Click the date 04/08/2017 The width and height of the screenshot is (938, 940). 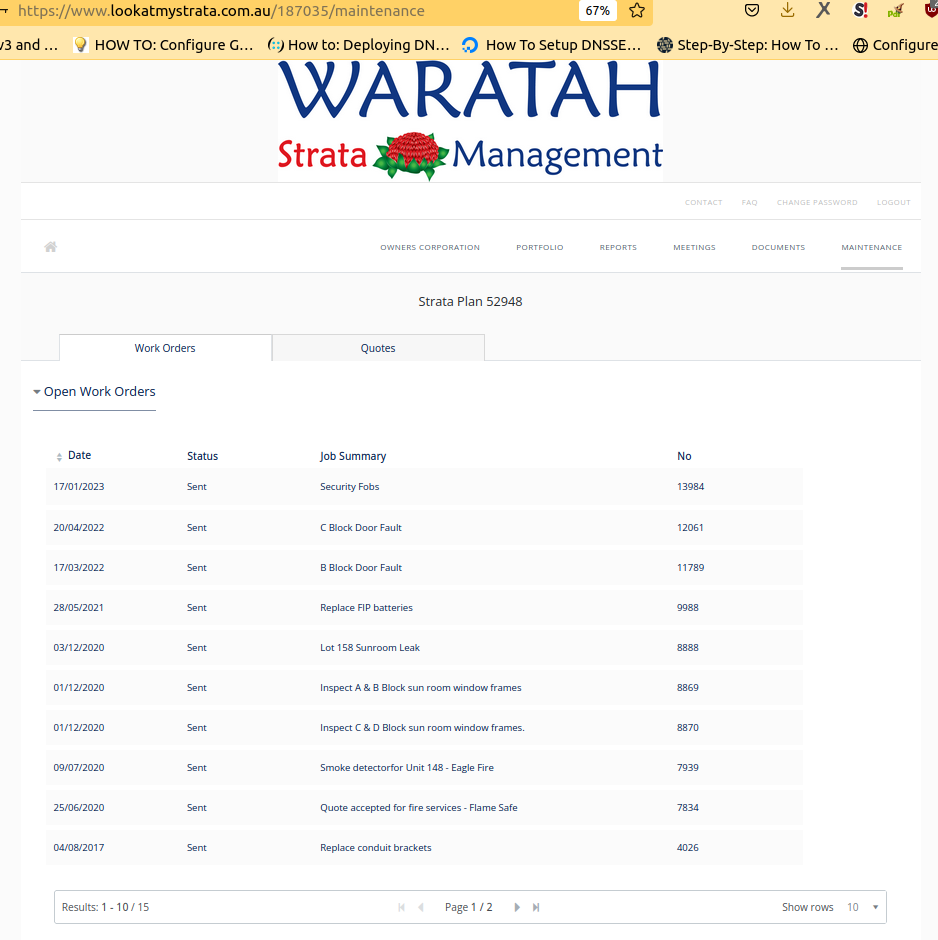pos(79,848)
